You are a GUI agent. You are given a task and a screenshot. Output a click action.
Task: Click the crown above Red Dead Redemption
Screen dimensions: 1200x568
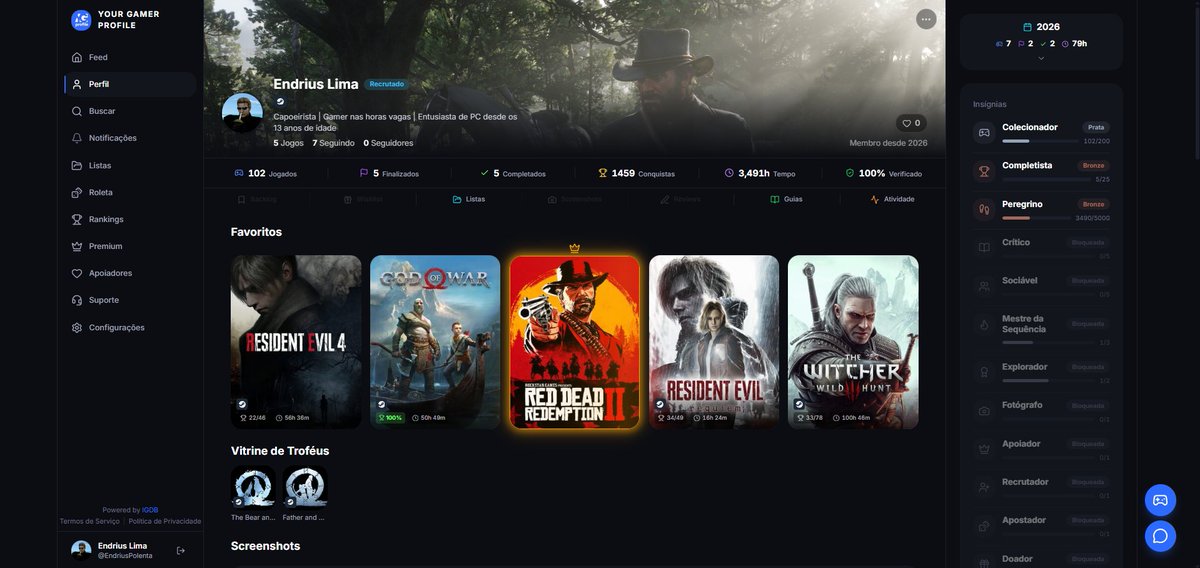[x=574, y=248]
